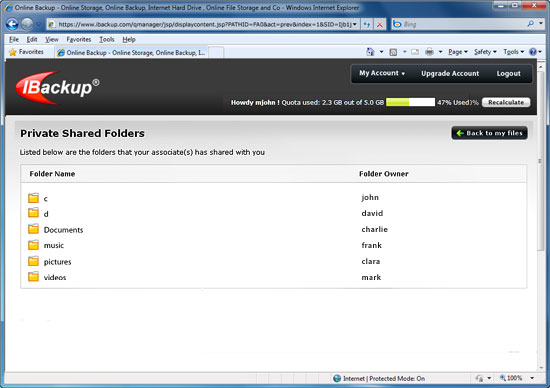Open a new blank tab
The width and height of the screenshot is (550, 388).
point(216,53)
